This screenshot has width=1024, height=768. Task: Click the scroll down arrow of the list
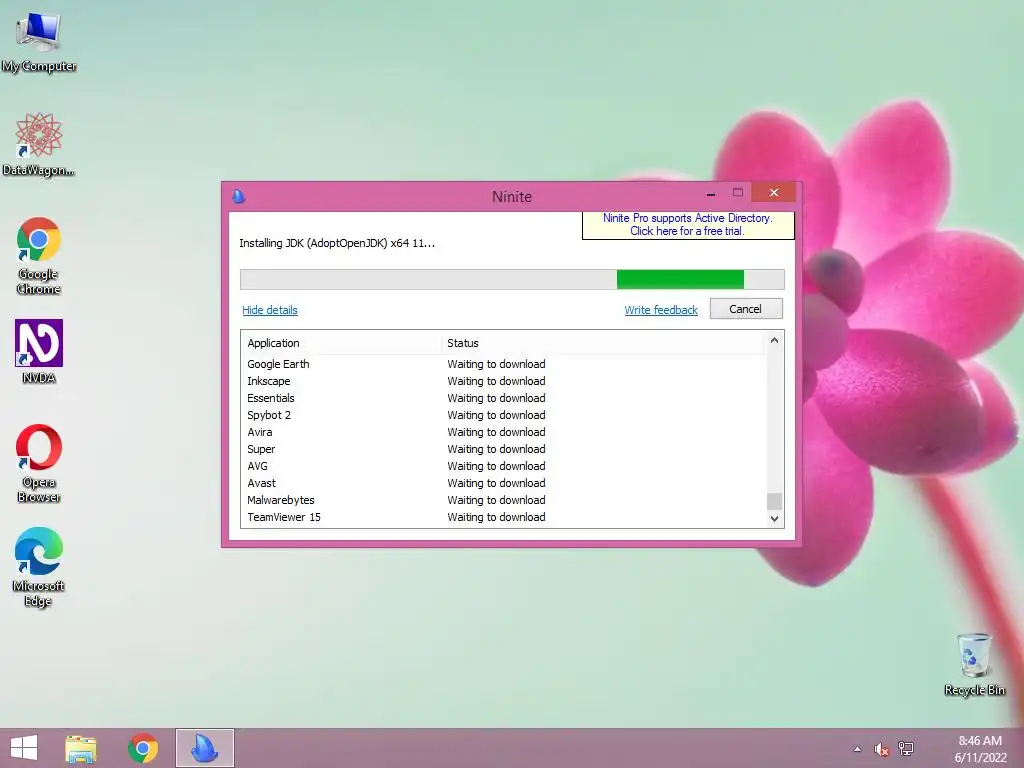click(x=775, y=519)
